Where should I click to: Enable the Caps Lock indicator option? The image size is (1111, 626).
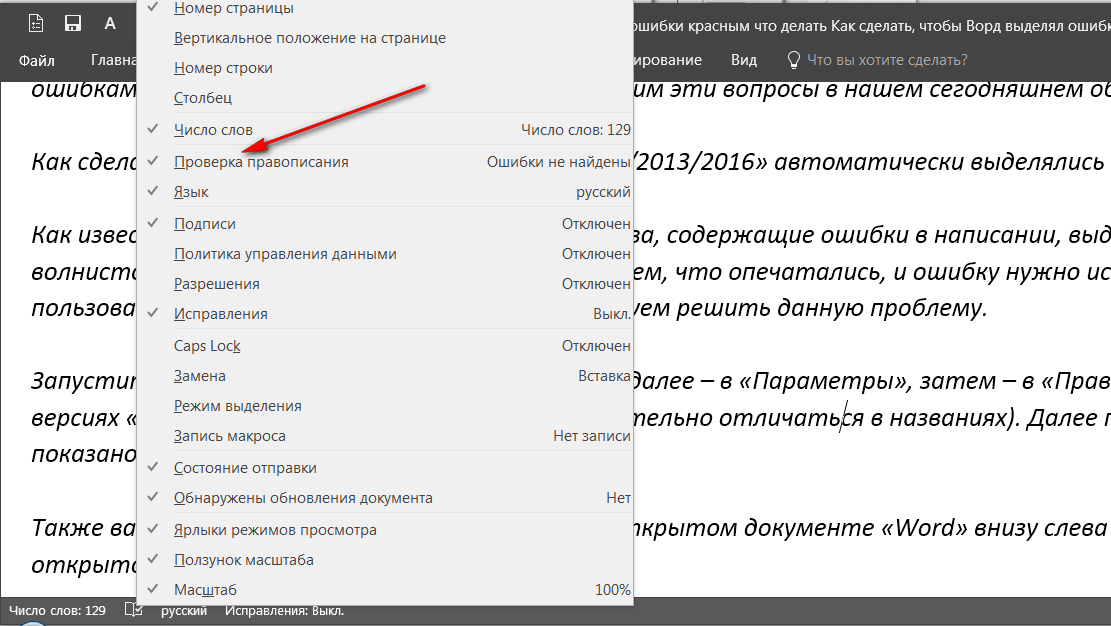coord(207,346)
